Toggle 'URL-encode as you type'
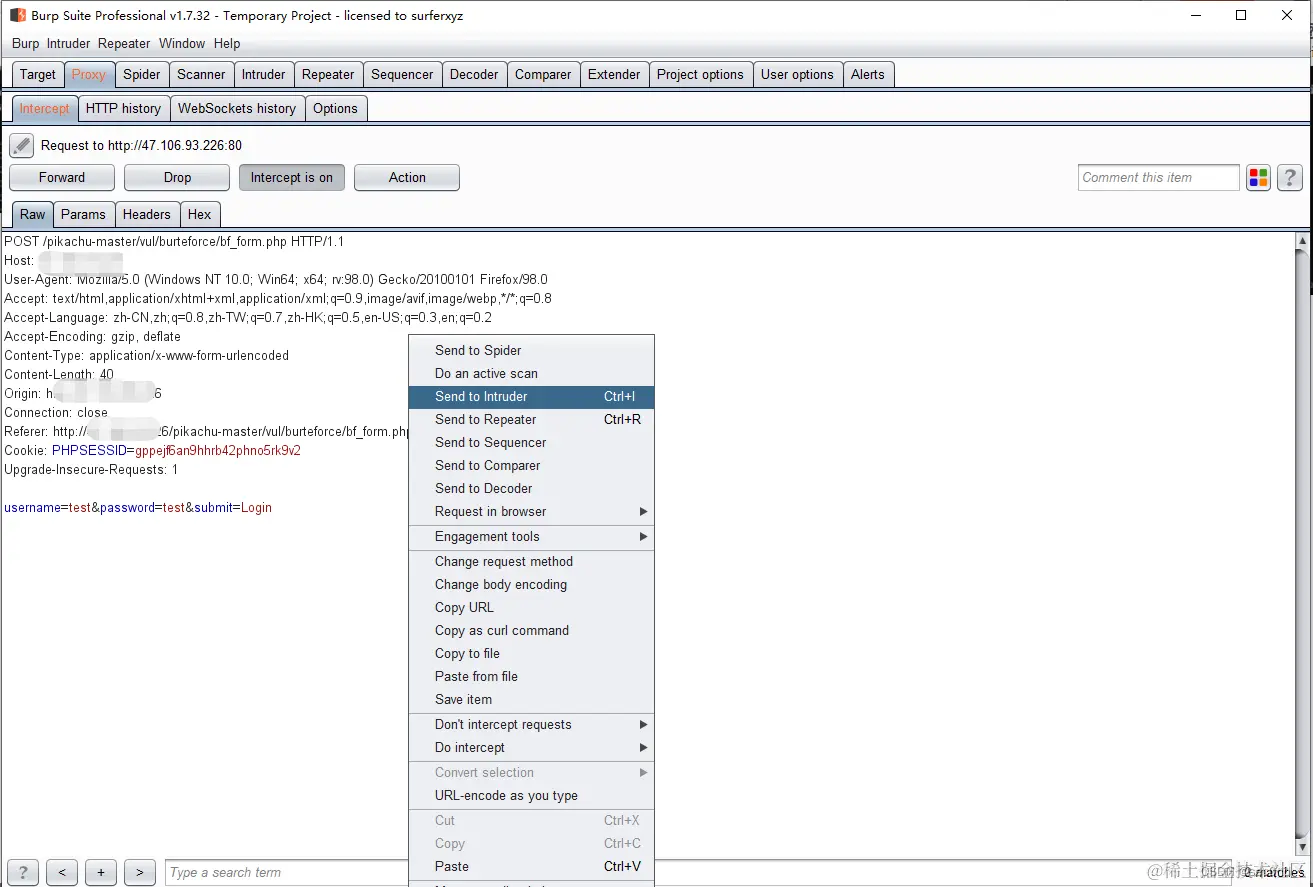The width and height of the screenshot is (1313, 887). [532, 795]
